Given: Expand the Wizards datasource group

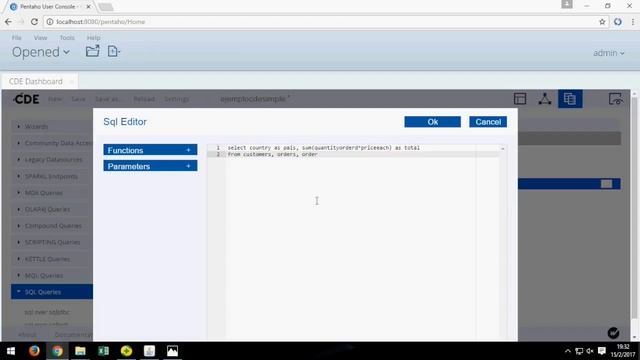Looking at the screenshot, I should coord(52,127).
